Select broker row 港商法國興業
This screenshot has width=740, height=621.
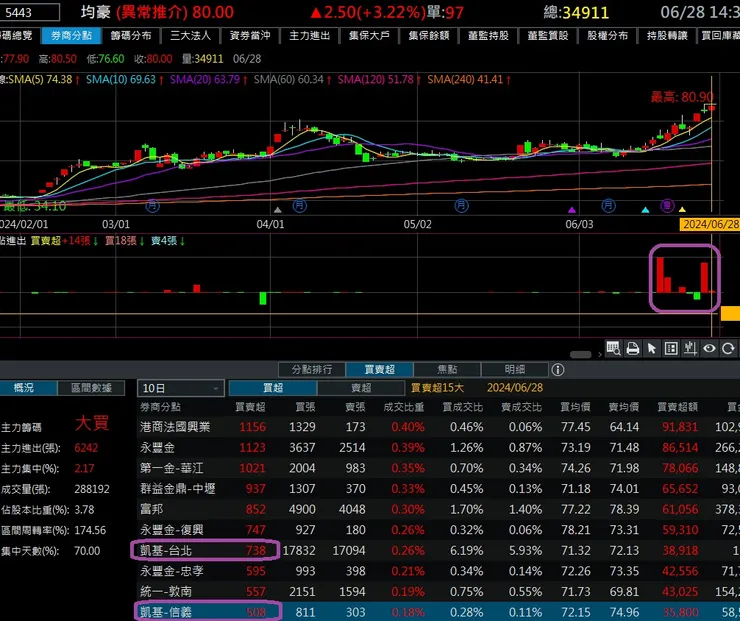pyautogui.click(x=438, y=427)
